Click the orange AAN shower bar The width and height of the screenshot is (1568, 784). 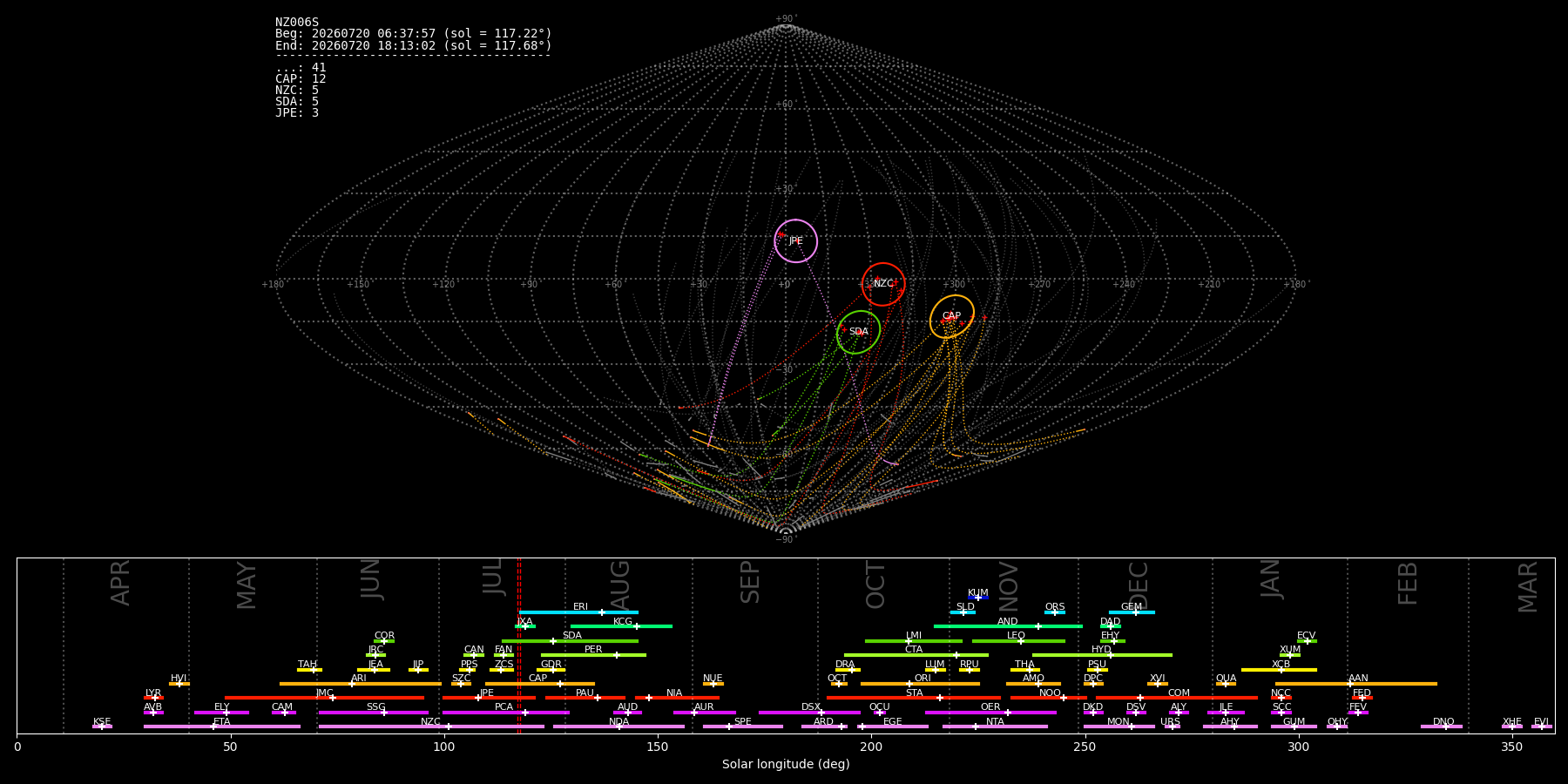[1356, 684]
